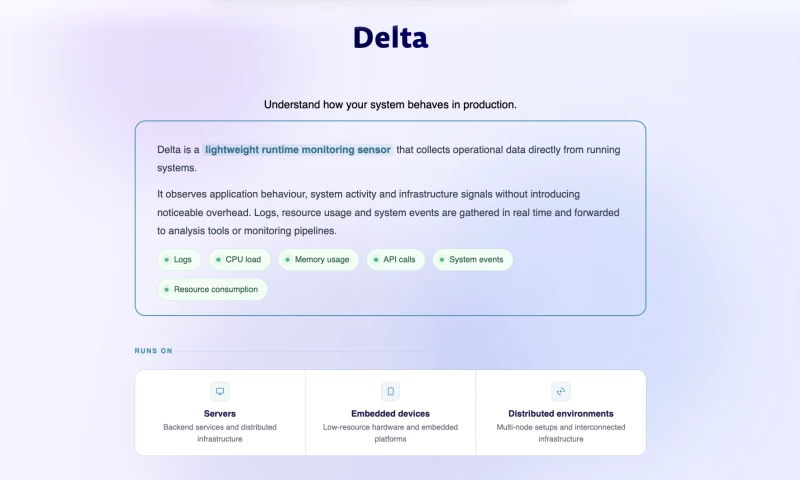Click the green dot on API calls tag
Screen dimensions: 800x480
[x=376, y=260]
